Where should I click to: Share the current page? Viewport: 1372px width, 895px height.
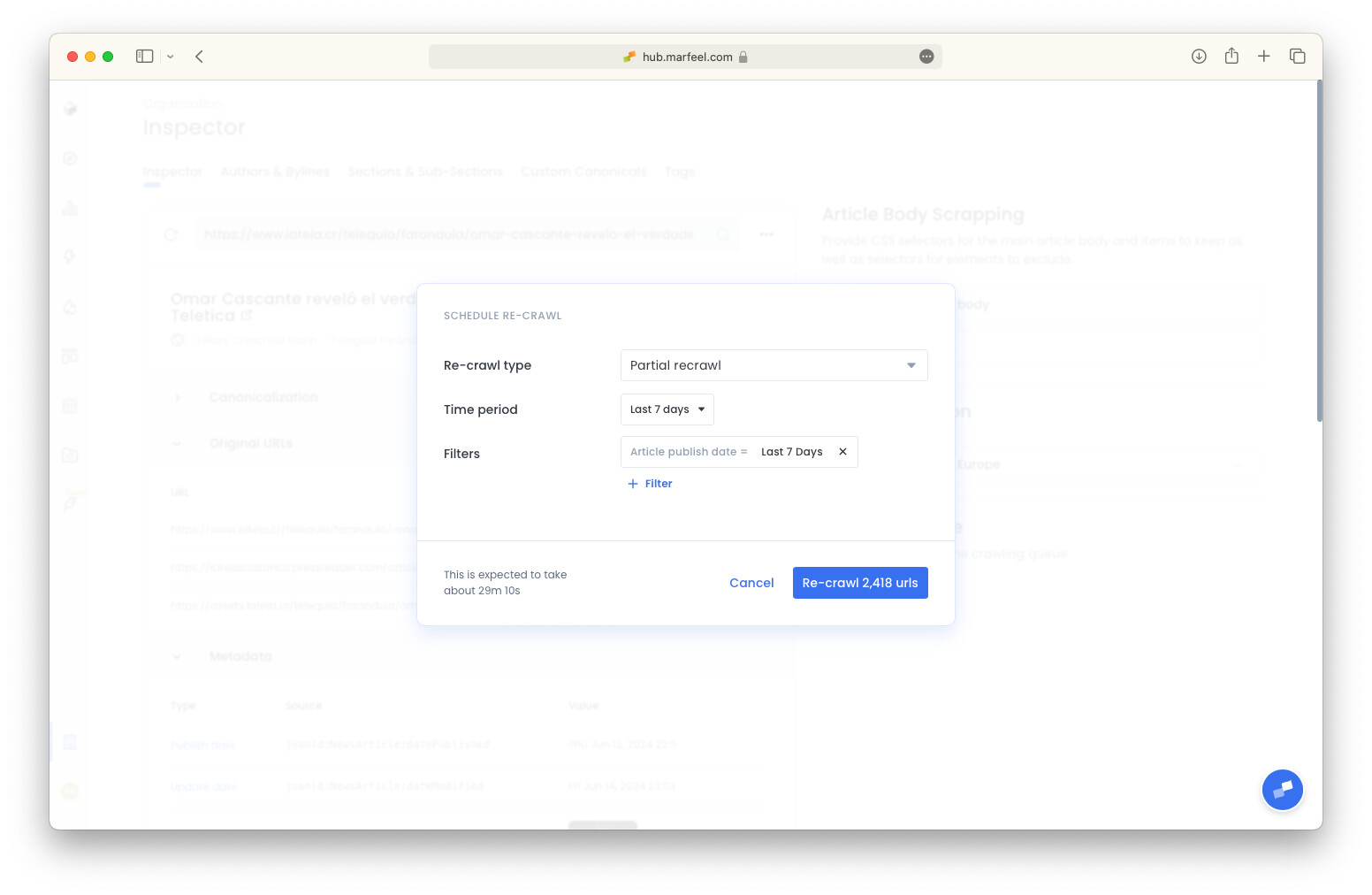(1231, 57)
